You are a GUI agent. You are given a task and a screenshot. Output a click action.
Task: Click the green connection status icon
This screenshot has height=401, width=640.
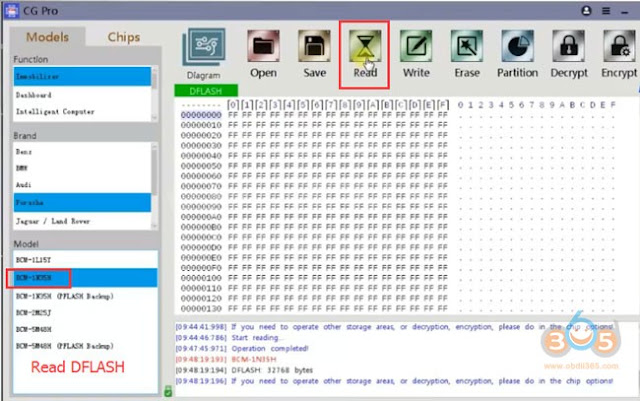pyautogui.click(x=168, y=391)
